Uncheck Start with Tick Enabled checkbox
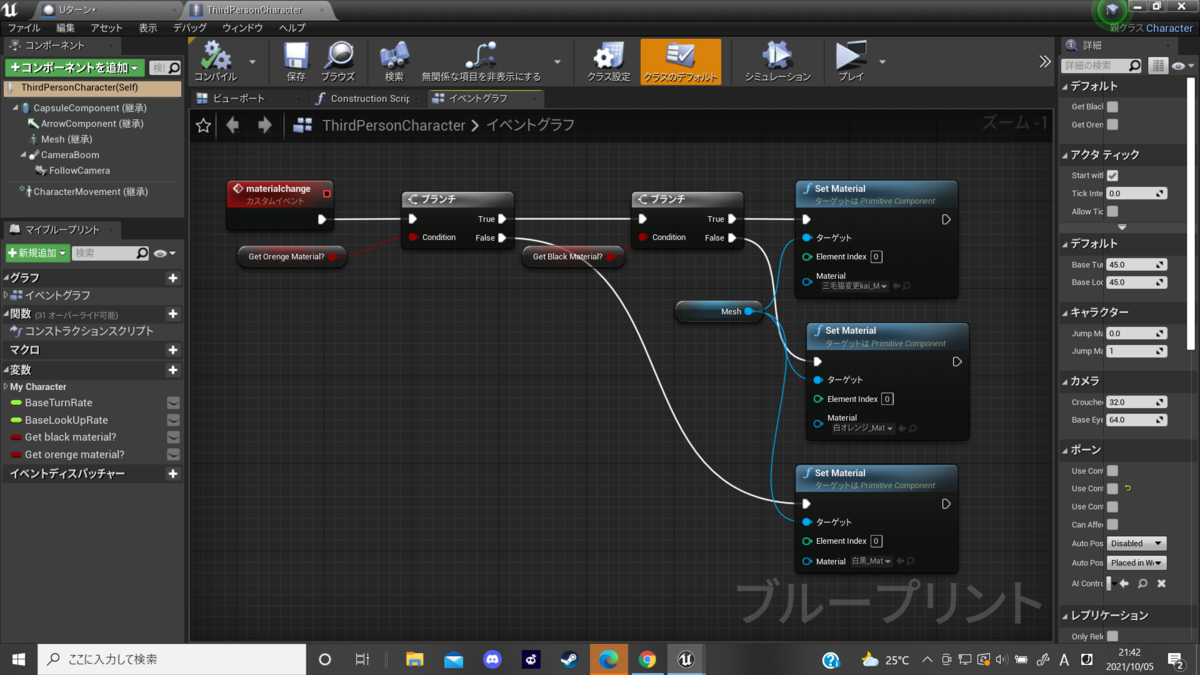 [x=1112, y=175]
